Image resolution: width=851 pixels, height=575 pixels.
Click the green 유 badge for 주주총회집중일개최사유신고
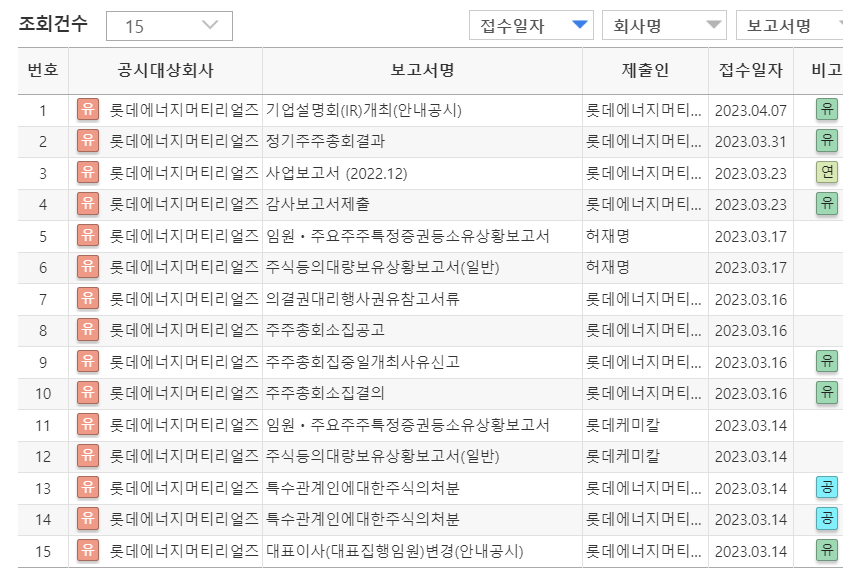tap(827, 361)
